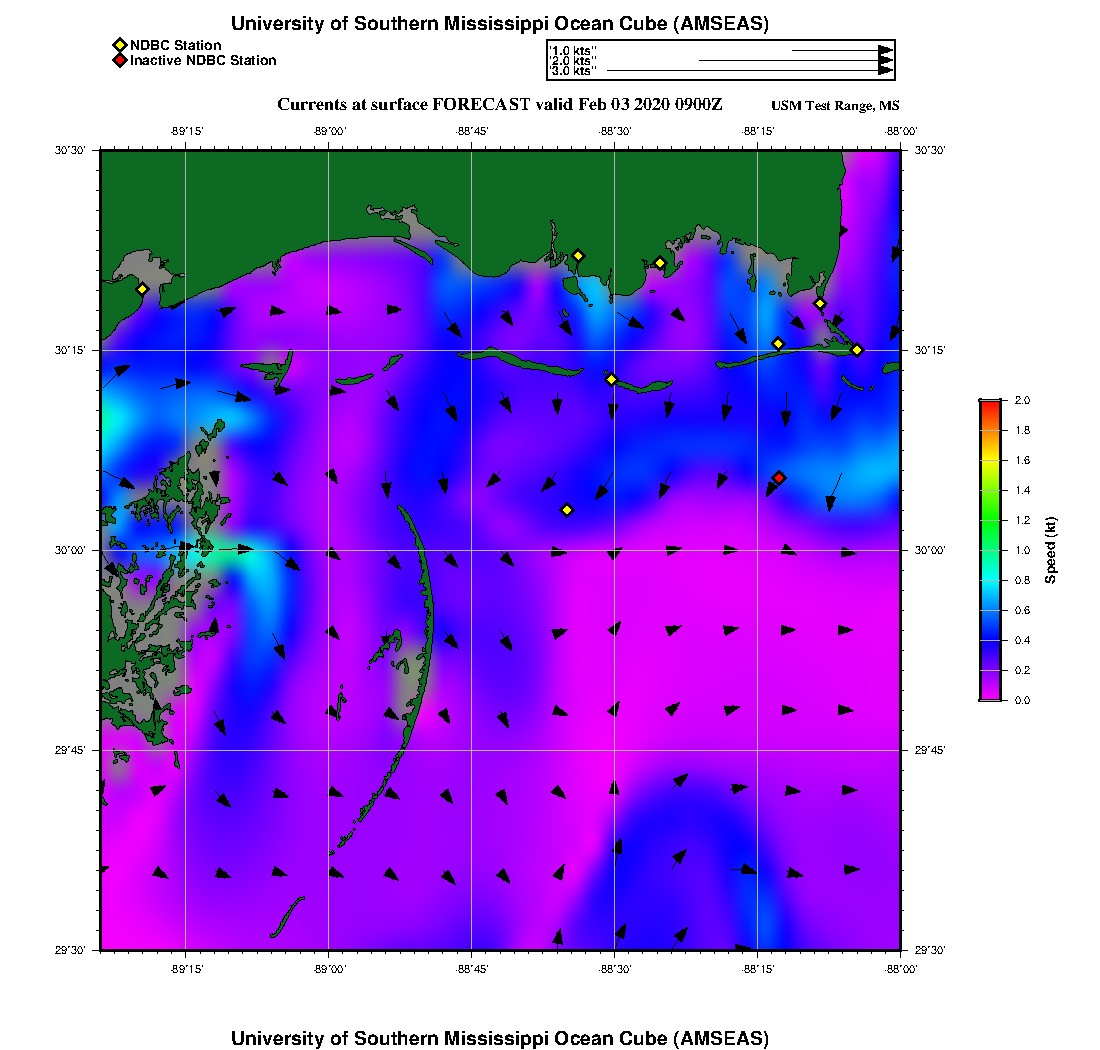Viewport: 1100px width, 1050px height.
Task: Click red diamond icon in the legend
Action: point(119,61)
